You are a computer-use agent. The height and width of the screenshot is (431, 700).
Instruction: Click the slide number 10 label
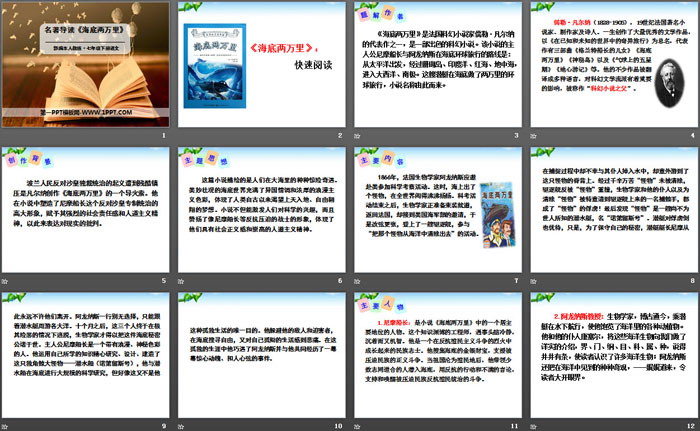coord(339,426)
